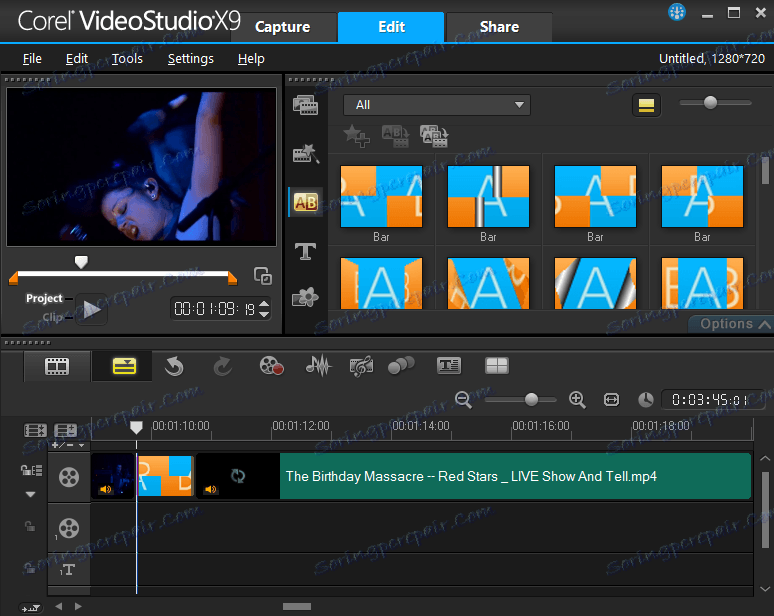The image size is (774, 616).
Task: Choose the second Bar transition thumbnail
Action: (488, 196)
